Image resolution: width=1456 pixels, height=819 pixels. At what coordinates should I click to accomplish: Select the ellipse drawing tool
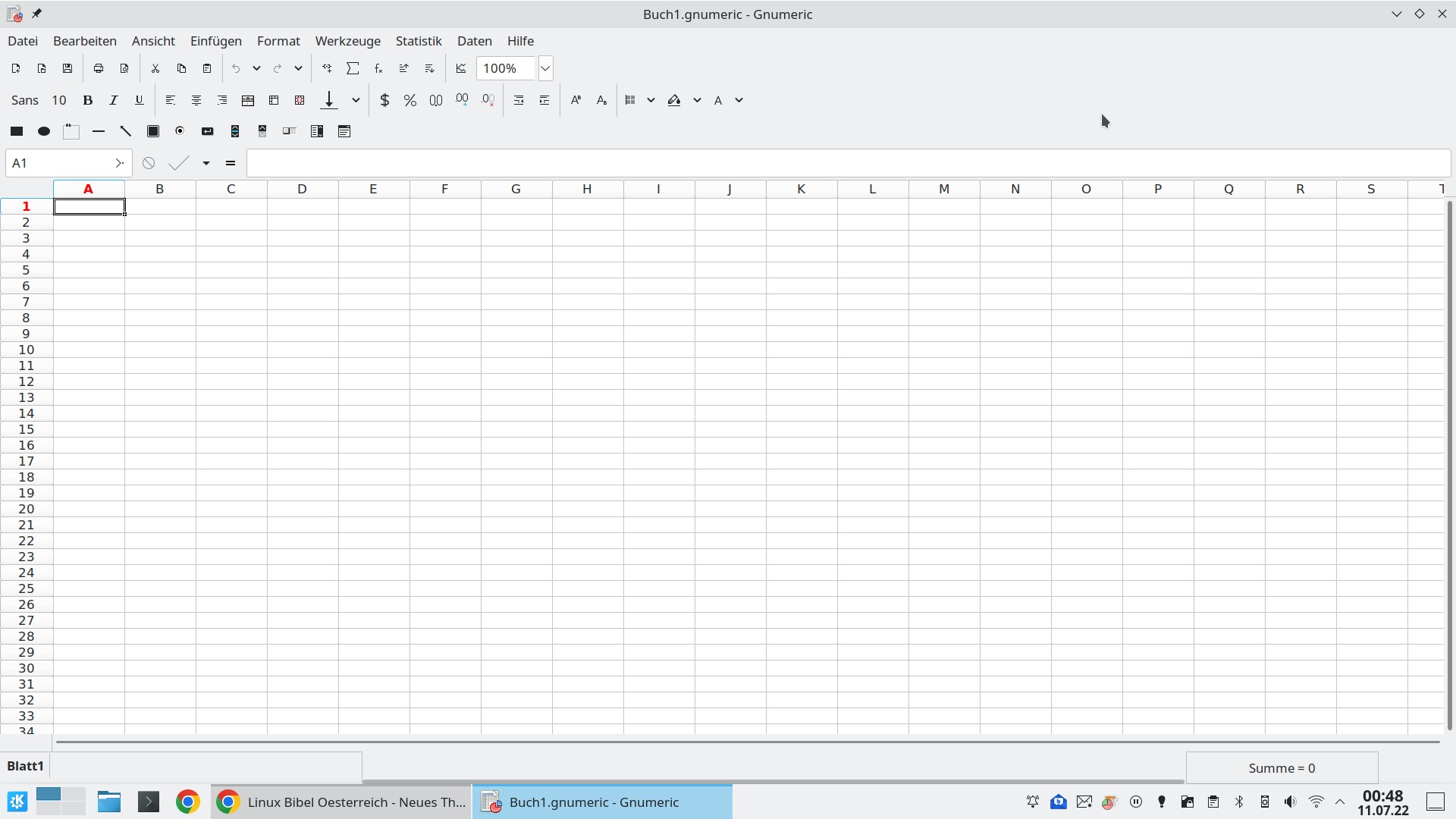[x=44, y=131]
